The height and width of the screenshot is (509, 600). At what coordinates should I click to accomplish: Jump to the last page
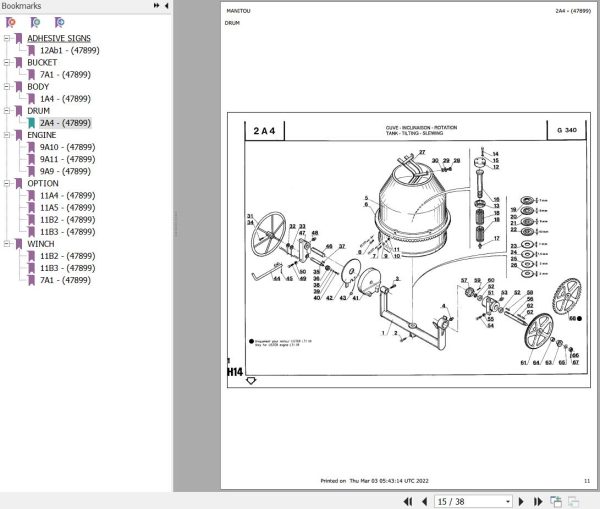coord(538,501)
